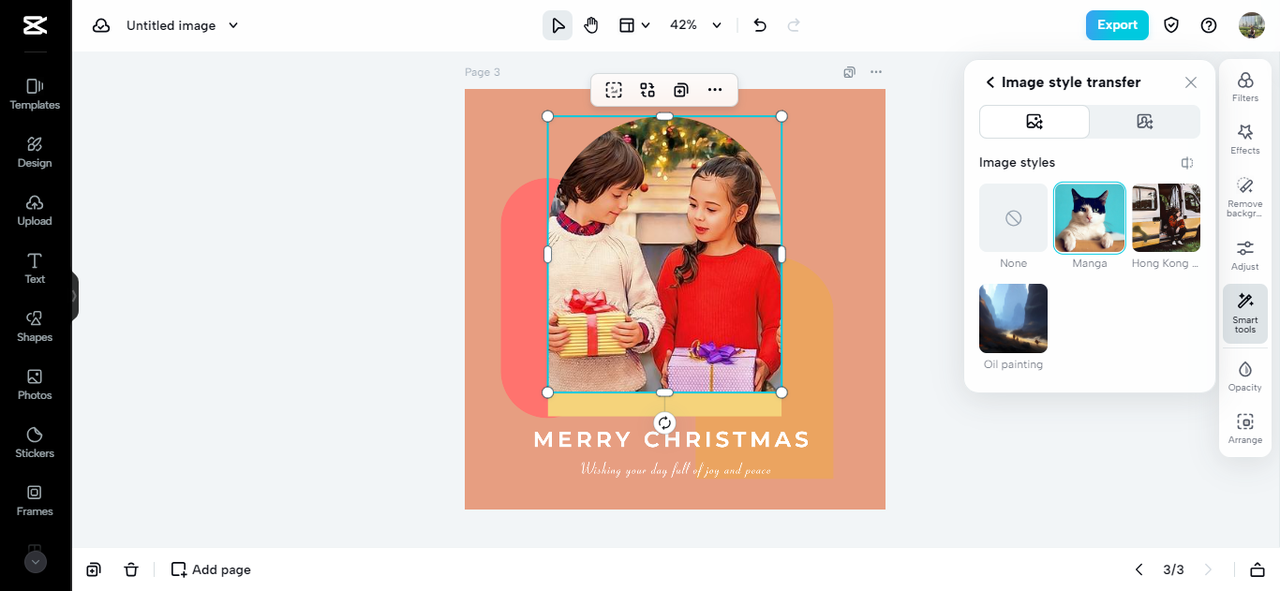Screen dimensions: 1280x591
Task: Go back from Image style transfer
Action: pyautogui.click(x=990, y=82)
